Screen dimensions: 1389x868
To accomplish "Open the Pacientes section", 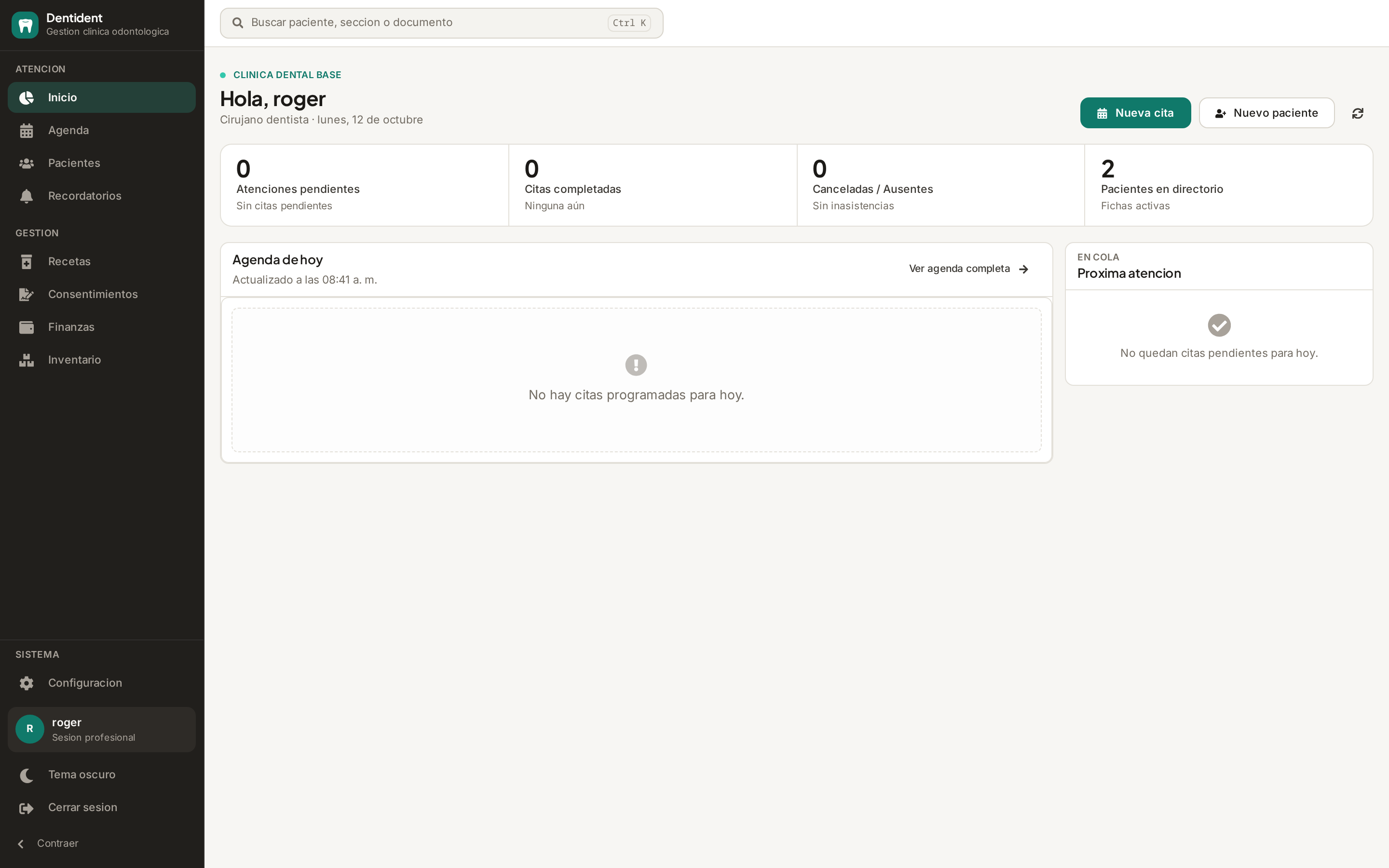I will point(102,163).
